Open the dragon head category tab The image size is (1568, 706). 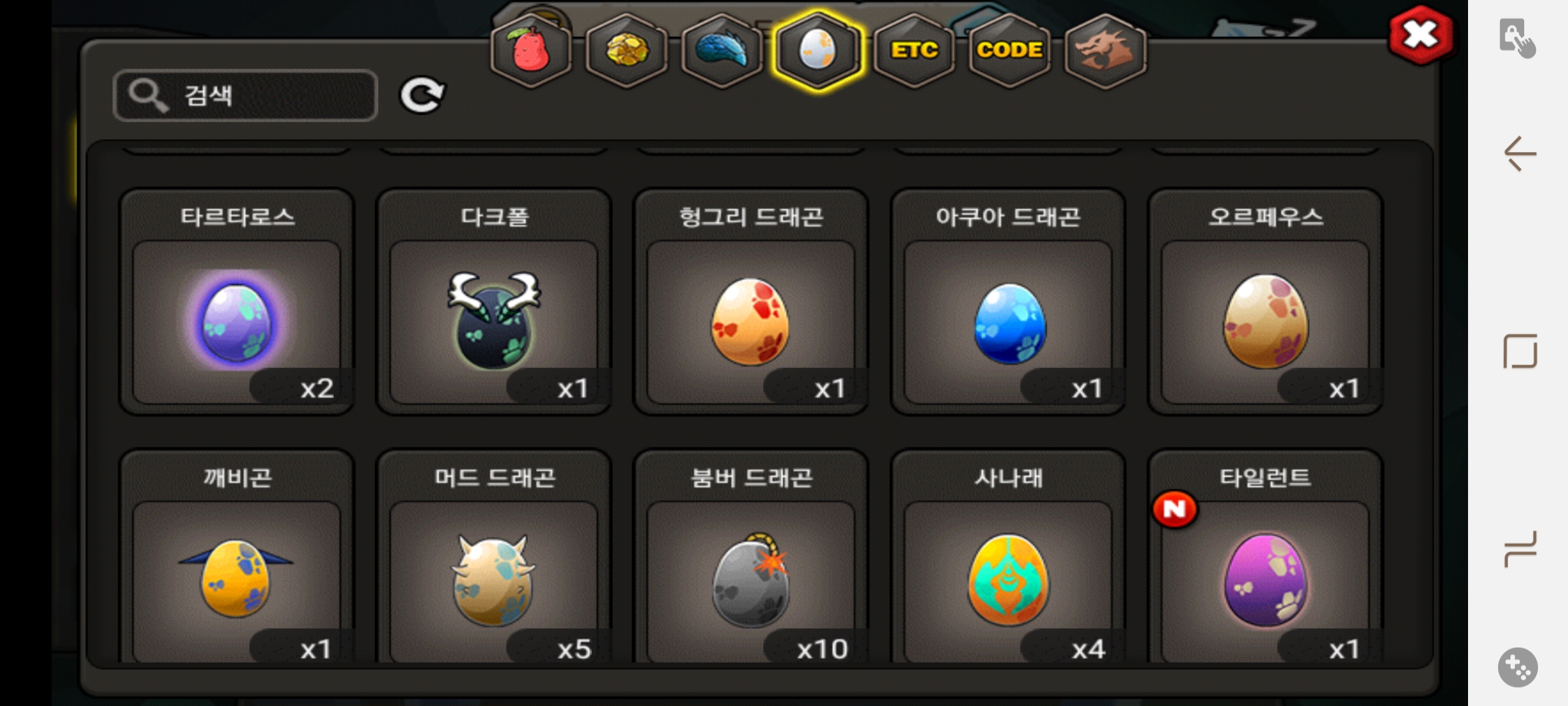(x=1105, y=50)
